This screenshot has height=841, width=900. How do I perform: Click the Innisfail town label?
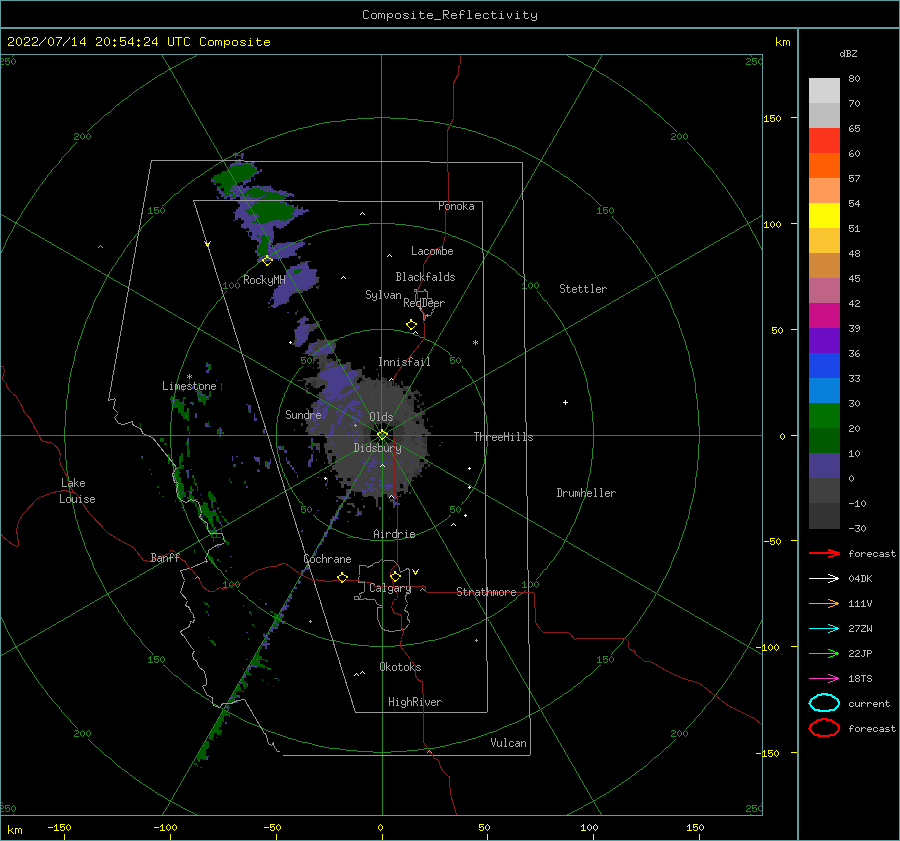tap(404, 362)
